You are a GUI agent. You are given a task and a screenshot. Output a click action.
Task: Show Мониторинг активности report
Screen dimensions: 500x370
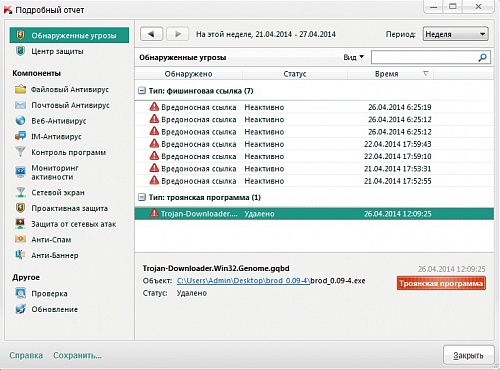pos(55,172)
